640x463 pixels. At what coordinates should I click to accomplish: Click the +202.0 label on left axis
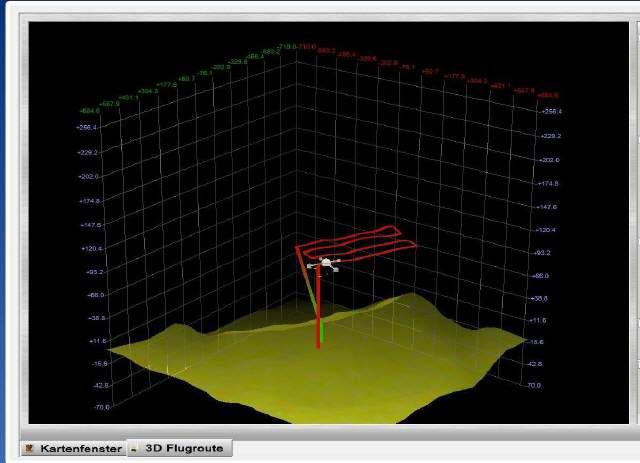coord(92,176)
